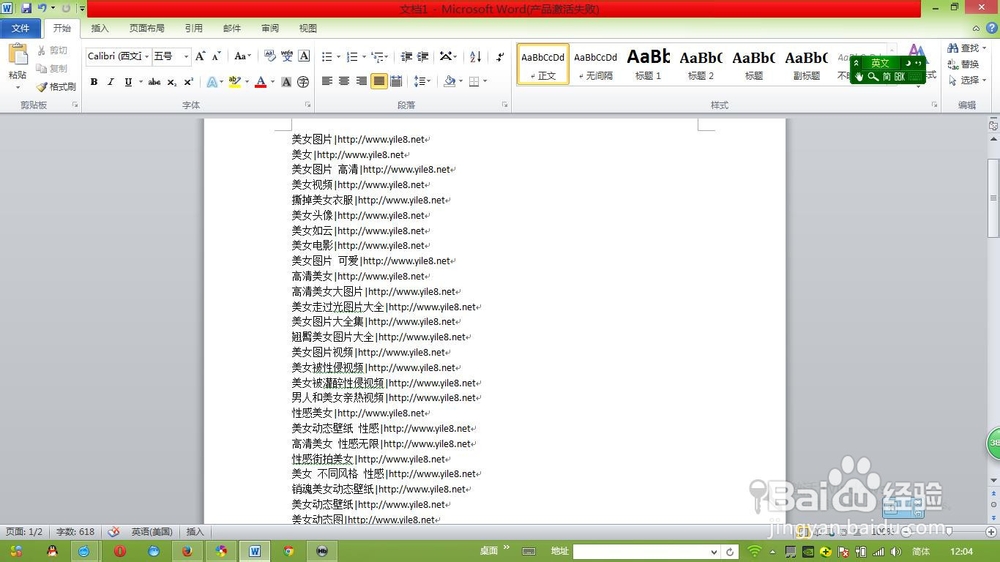Apply the Heading 1 (标题 1) style

pos(648,64)
